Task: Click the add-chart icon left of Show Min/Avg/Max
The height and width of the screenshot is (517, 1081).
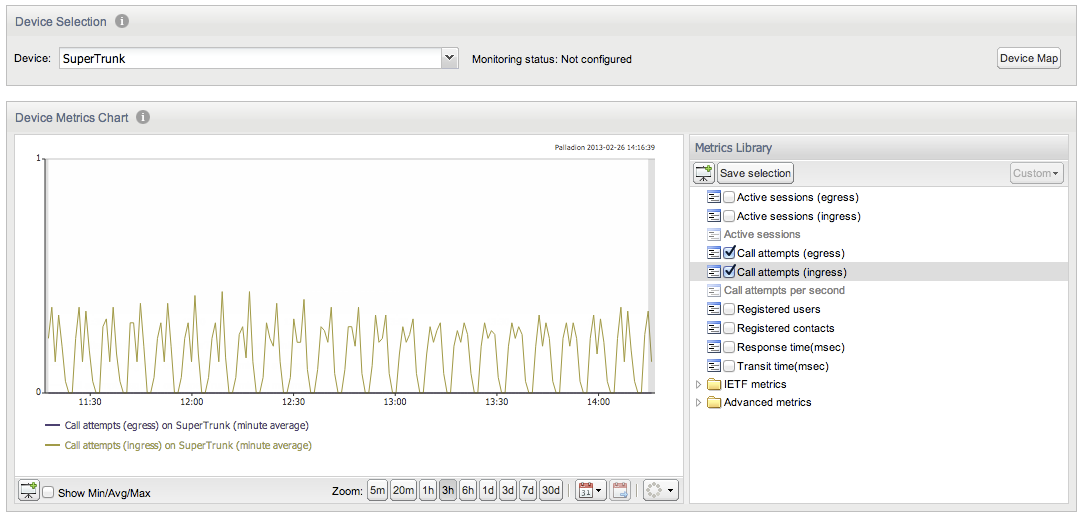Action: click(28, 491)
